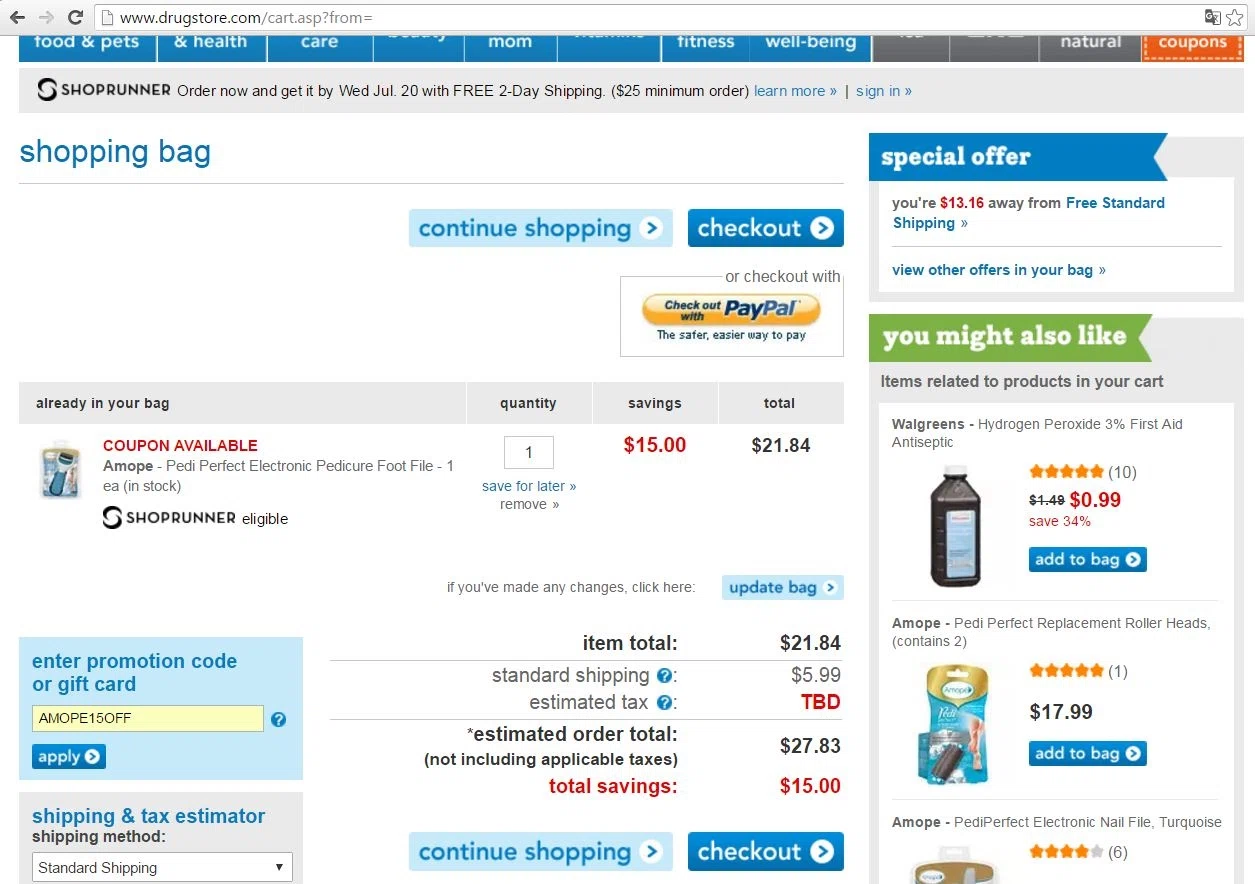Click the translate page icon in address bar
Screen dimensions: 1255x884
1212,17
